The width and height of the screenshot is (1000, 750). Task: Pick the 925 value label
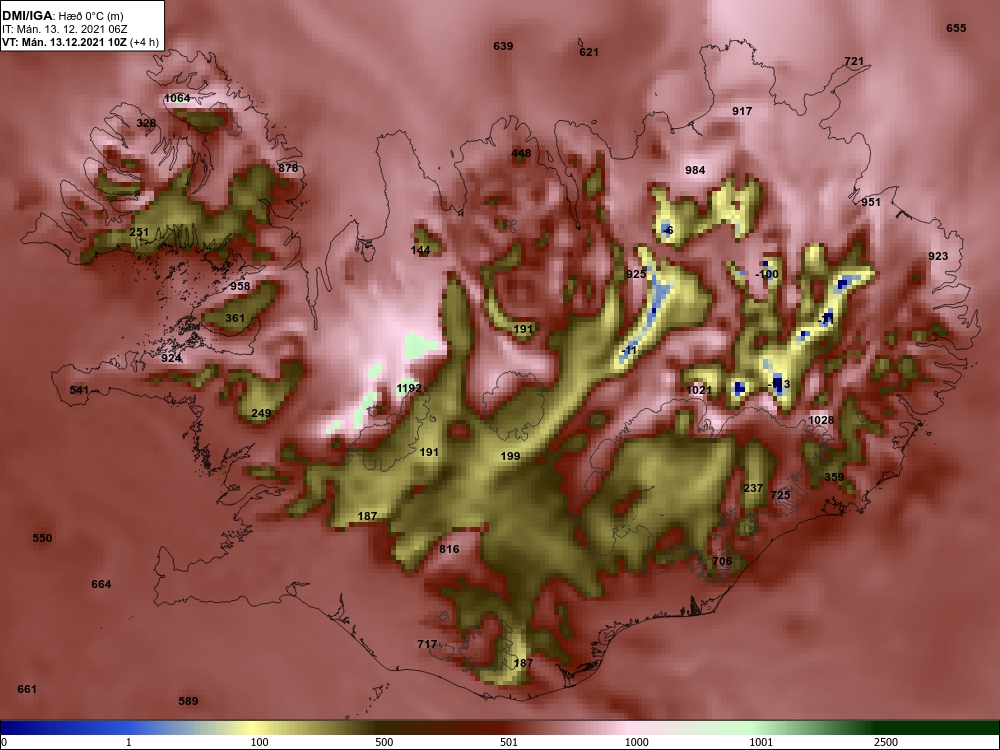click(x=636, y=274)
